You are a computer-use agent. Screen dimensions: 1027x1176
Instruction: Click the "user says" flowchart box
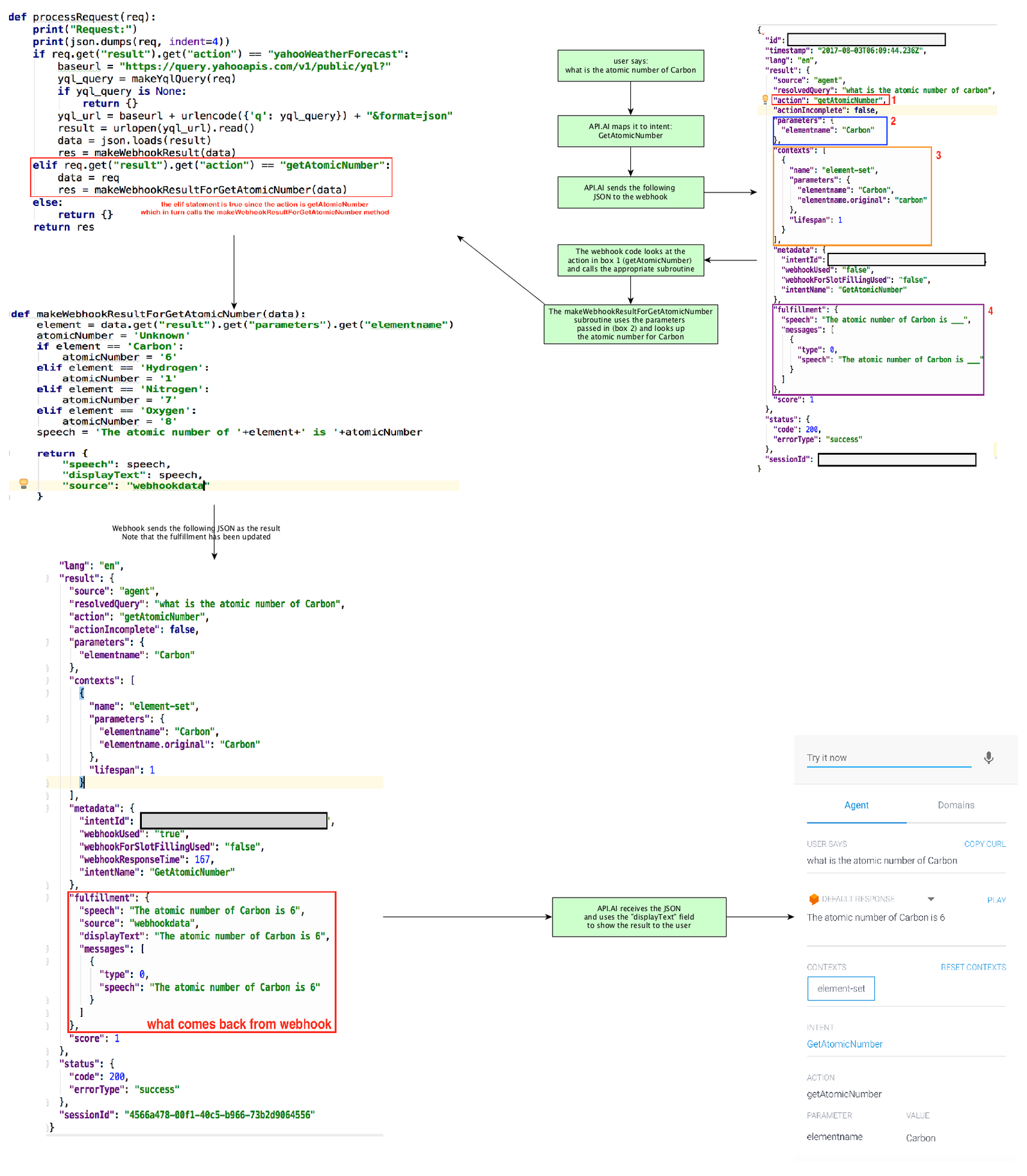coord(630,65)
